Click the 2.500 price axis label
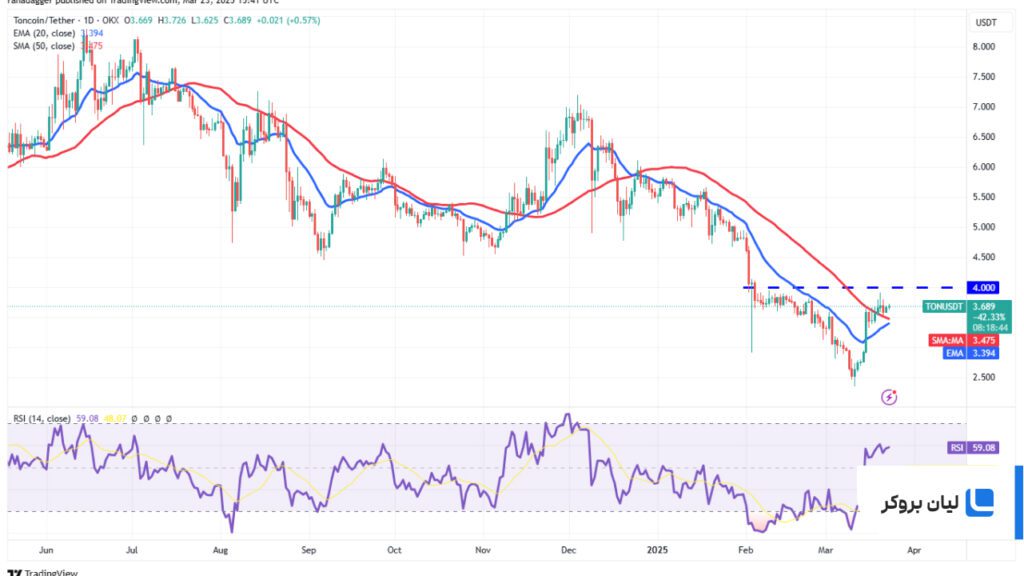The height and width of the screenshot is (576, 1024). click(x=984, y=377)
